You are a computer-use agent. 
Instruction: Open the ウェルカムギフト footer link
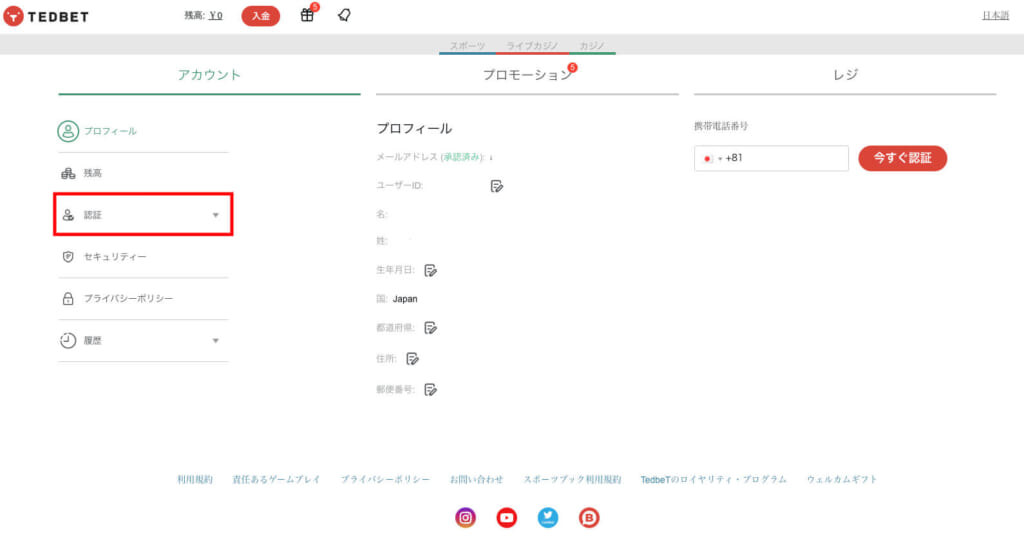tap(842, 480)
